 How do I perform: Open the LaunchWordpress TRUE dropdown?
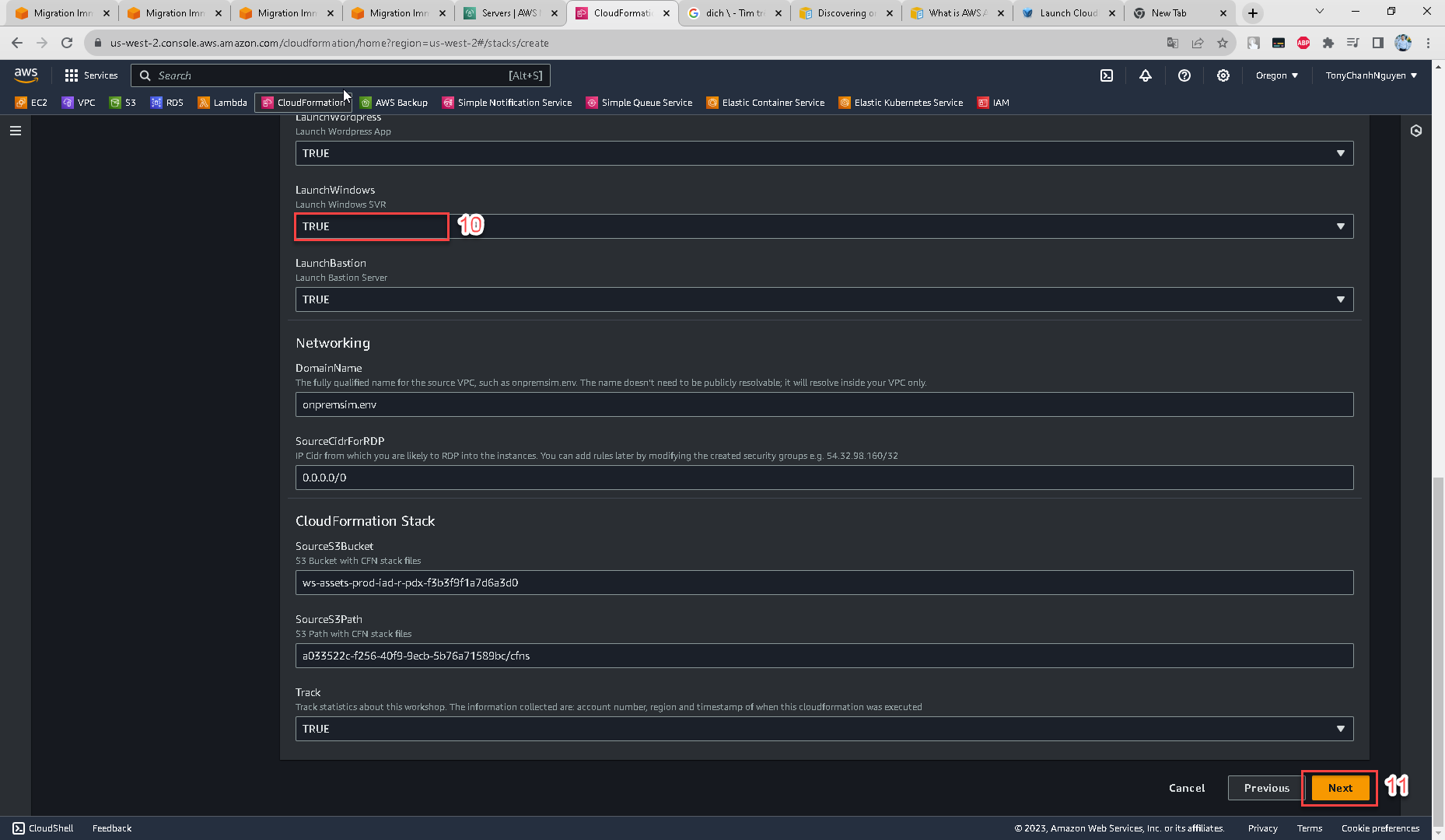pos(824,153)
